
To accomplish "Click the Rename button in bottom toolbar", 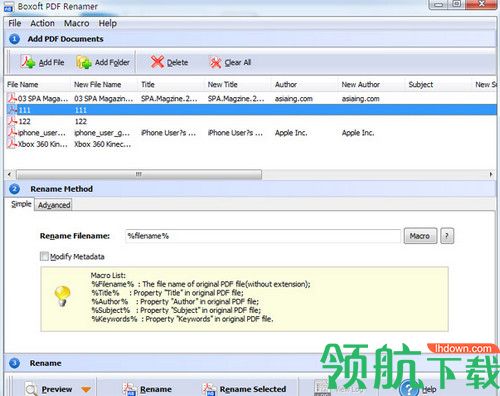I will 147,389.
